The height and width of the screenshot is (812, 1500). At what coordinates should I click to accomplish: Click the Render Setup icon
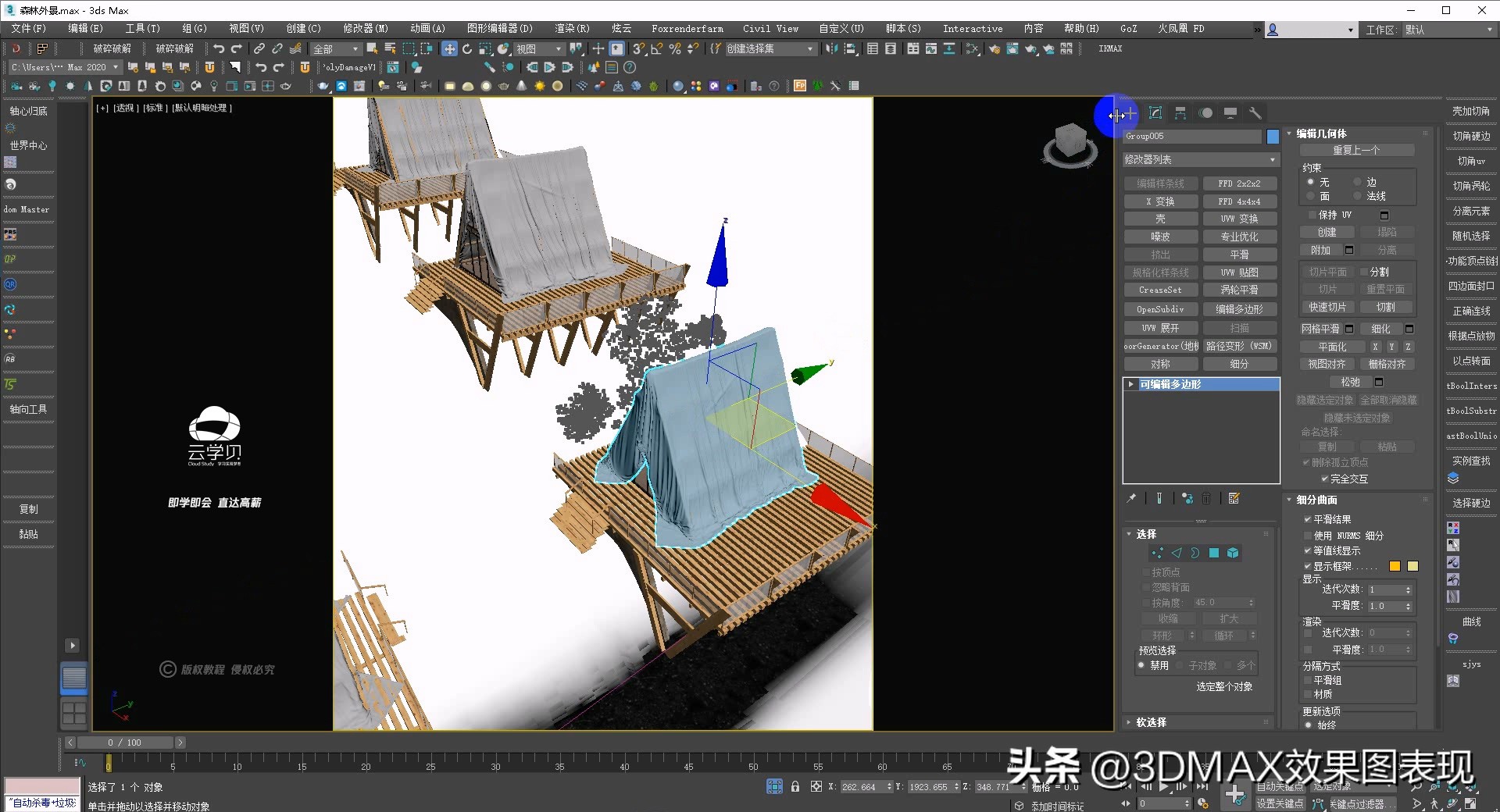(995, 48)
